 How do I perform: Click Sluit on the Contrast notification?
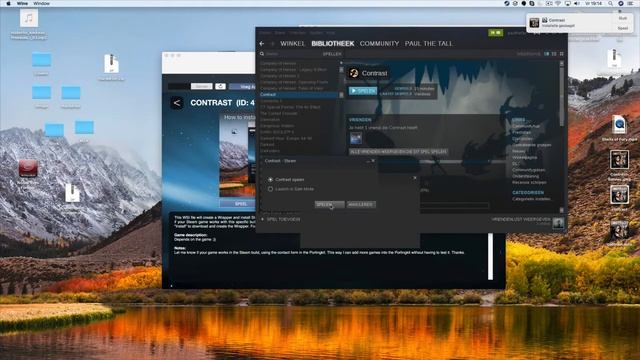click(x=622, y=18)
